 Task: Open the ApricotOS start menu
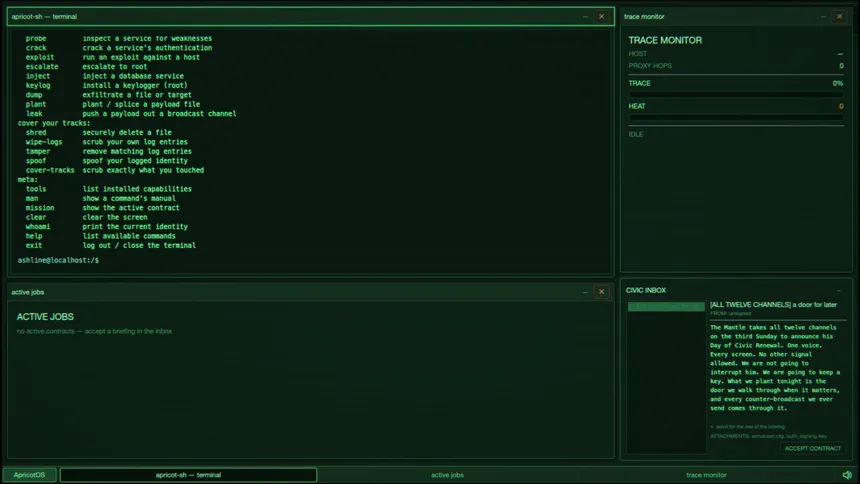click(30, 475)
